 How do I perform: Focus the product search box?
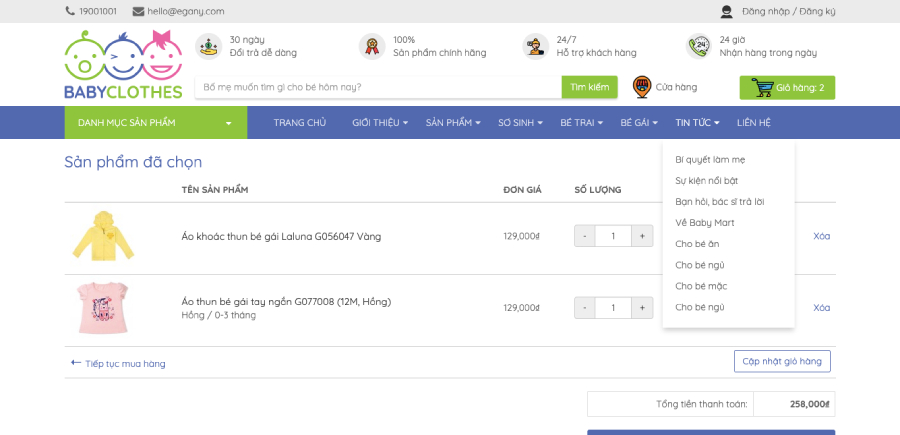click(x=378, y=87)
